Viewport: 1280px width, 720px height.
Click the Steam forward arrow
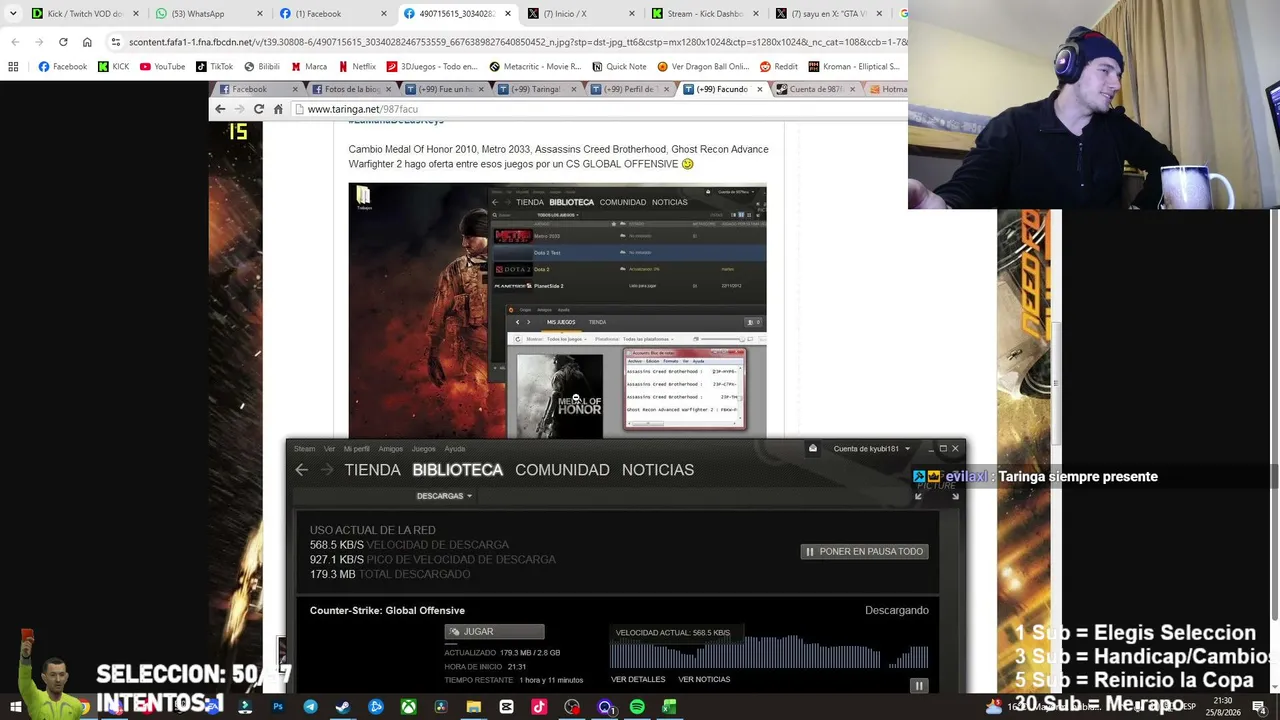(x=327, y=470)
